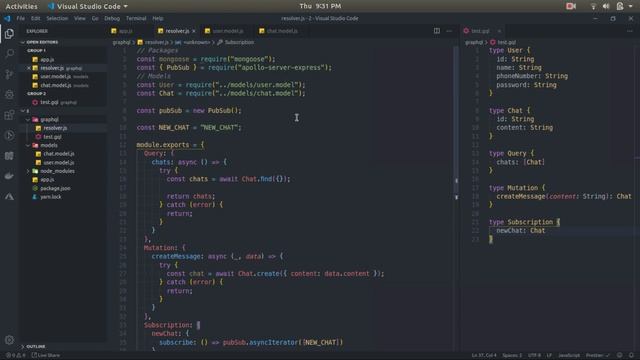Open the Debug view bug icon
Viewport: 640px width, 360px height.
tap(9, 94)
